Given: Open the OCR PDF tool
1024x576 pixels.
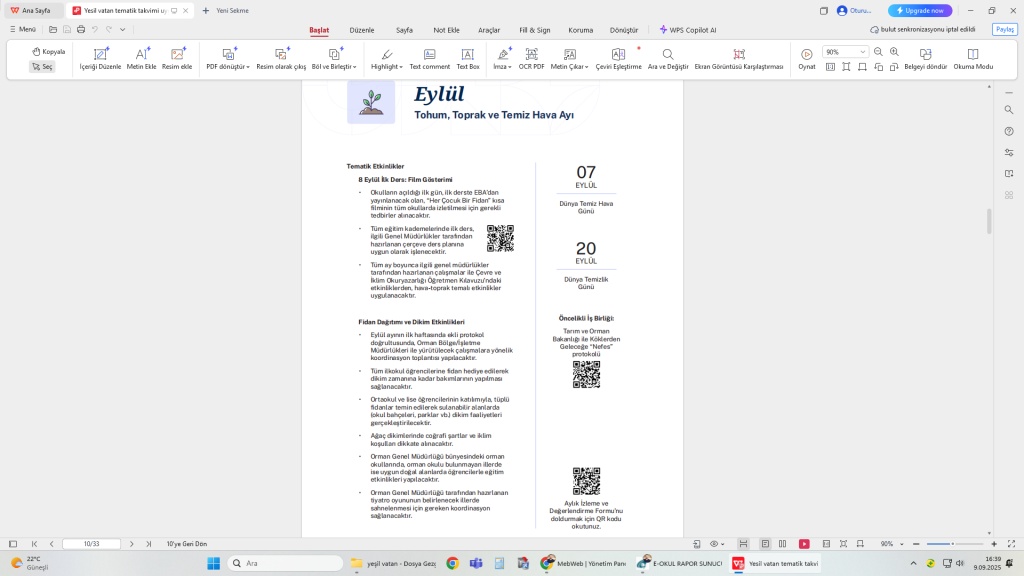Looking at the screenshot, I should [x=531, y=58].
